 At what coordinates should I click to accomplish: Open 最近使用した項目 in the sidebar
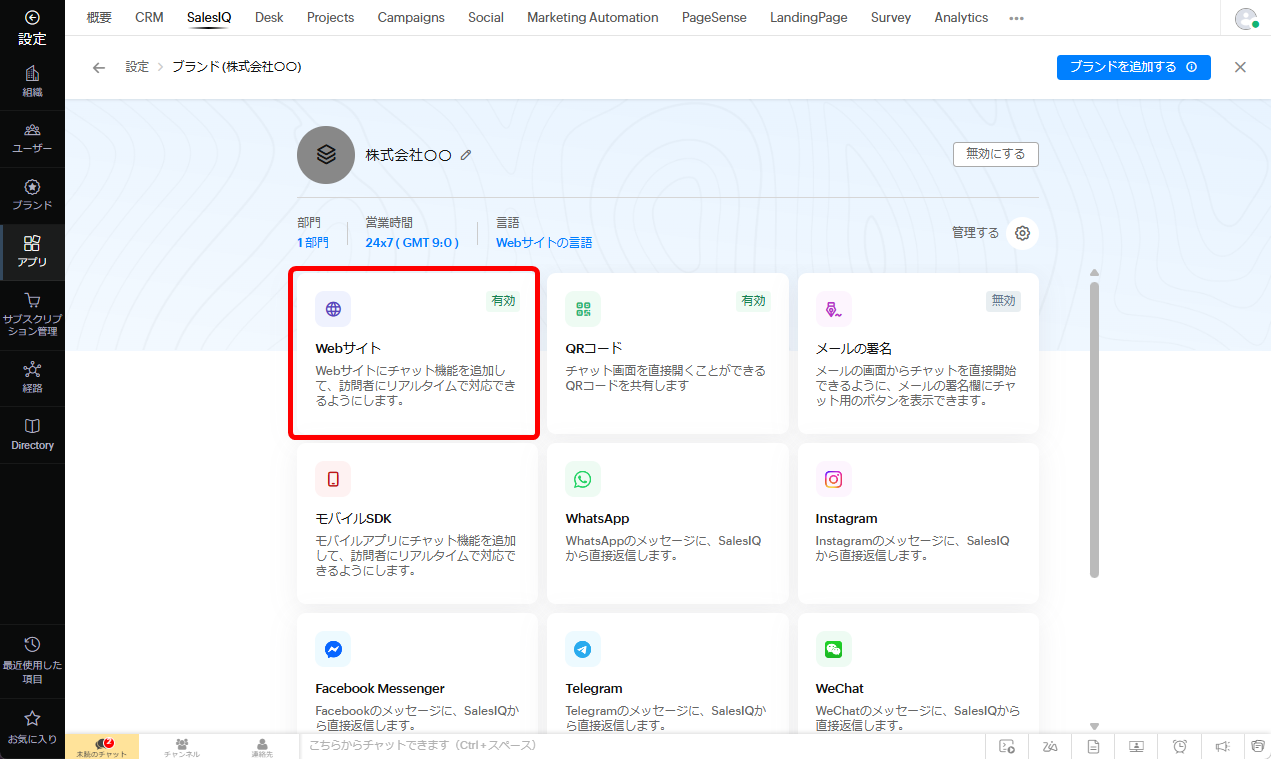pyautogui.click(x=32, y=660)
